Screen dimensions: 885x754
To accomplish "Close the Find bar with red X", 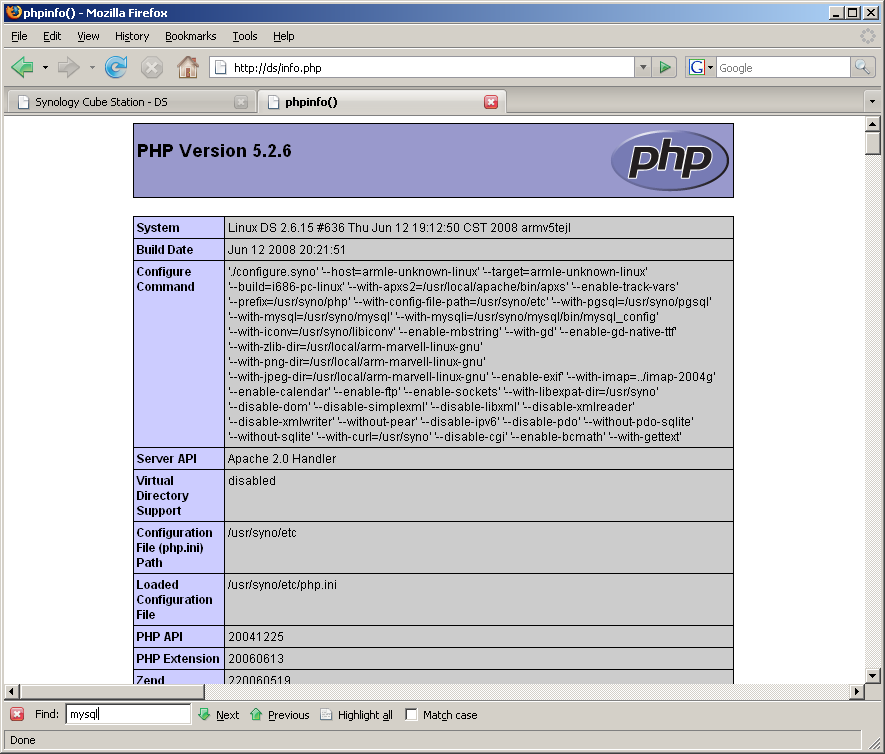I will pos(17,714).
